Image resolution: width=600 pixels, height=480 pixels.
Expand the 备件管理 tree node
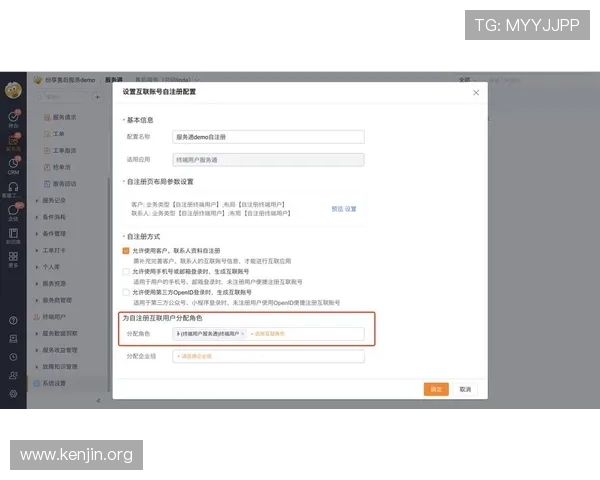tap(37, 234)
